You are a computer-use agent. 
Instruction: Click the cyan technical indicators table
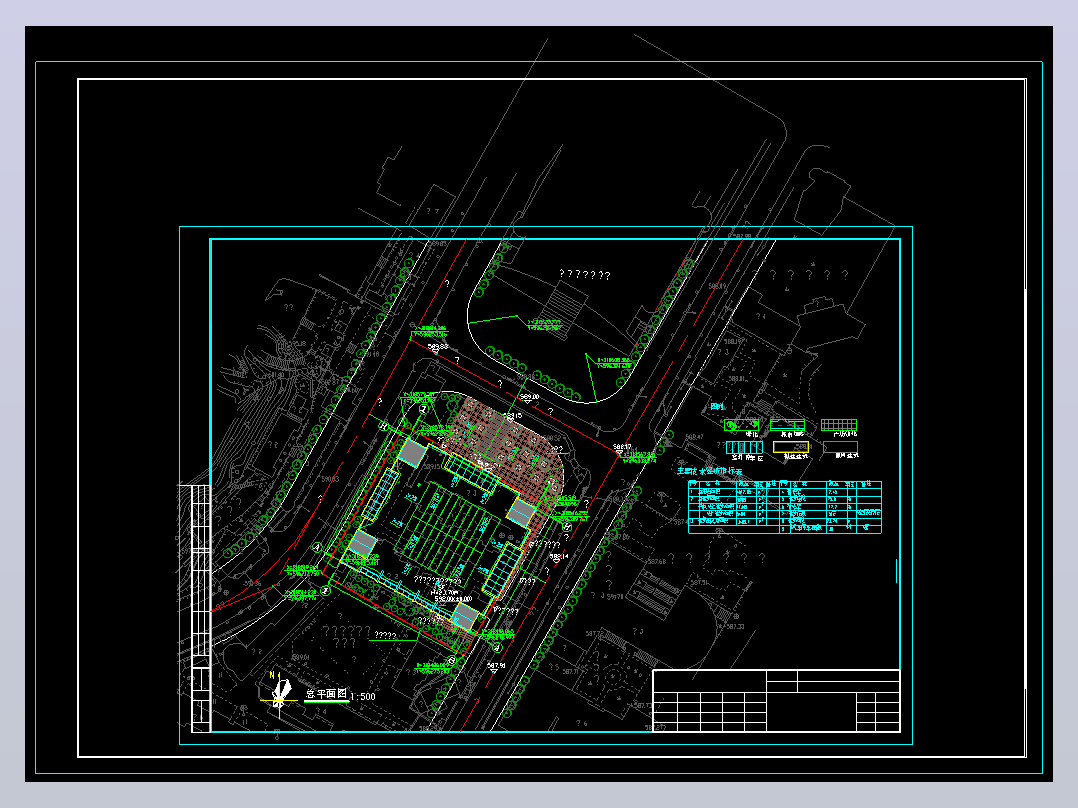pyautogui.click(x=784, y=507)
